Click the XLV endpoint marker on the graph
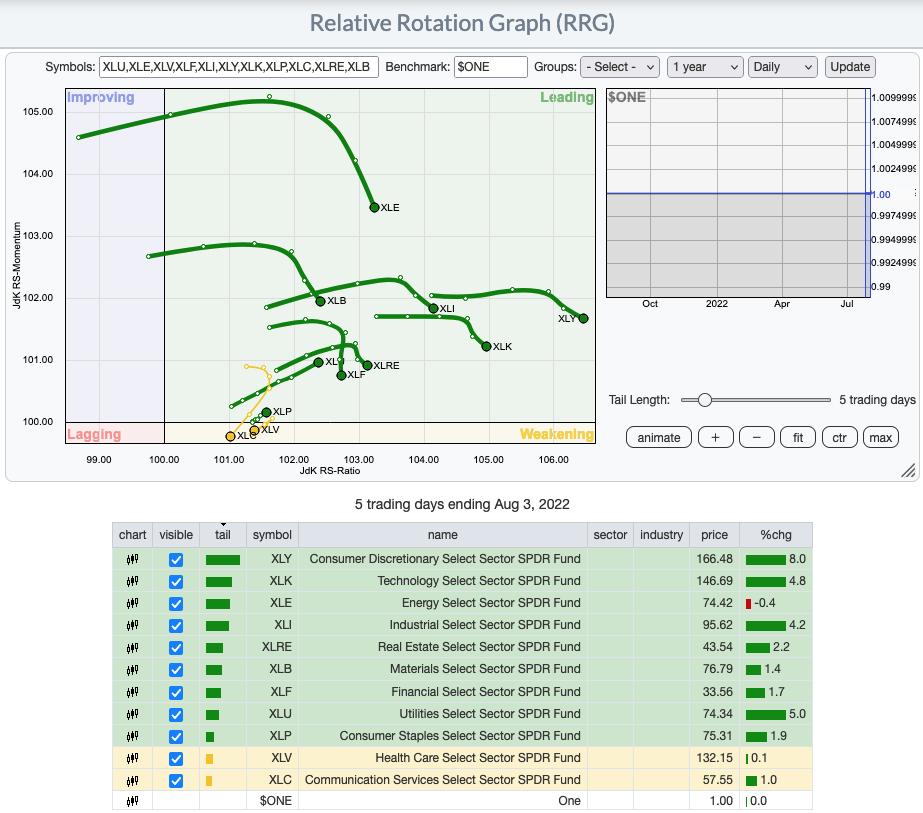This screenshot has height=813, width=923. coord(254,430)
